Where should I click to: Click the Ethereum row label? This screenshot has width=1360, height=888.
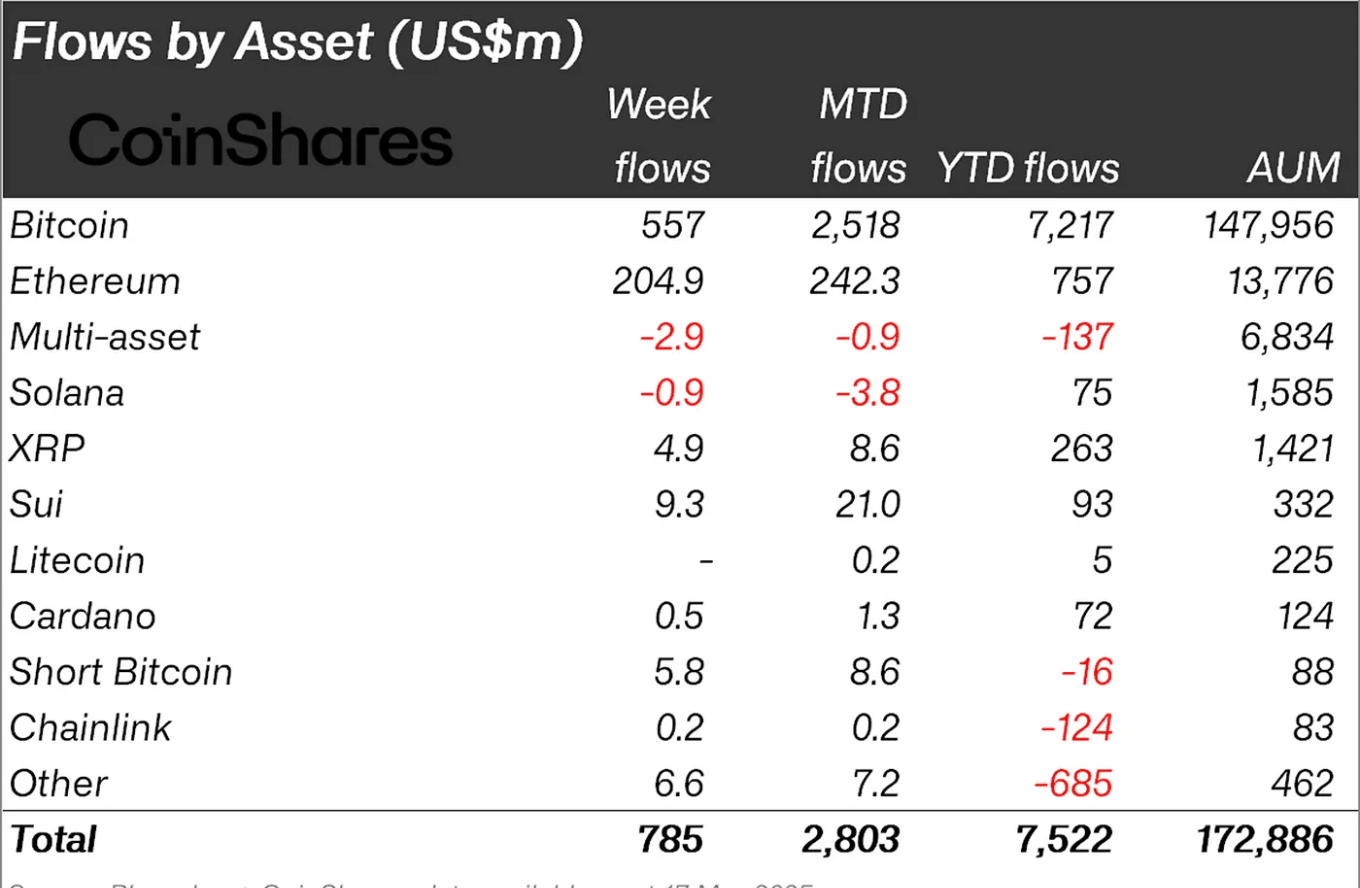coord(95,281)
